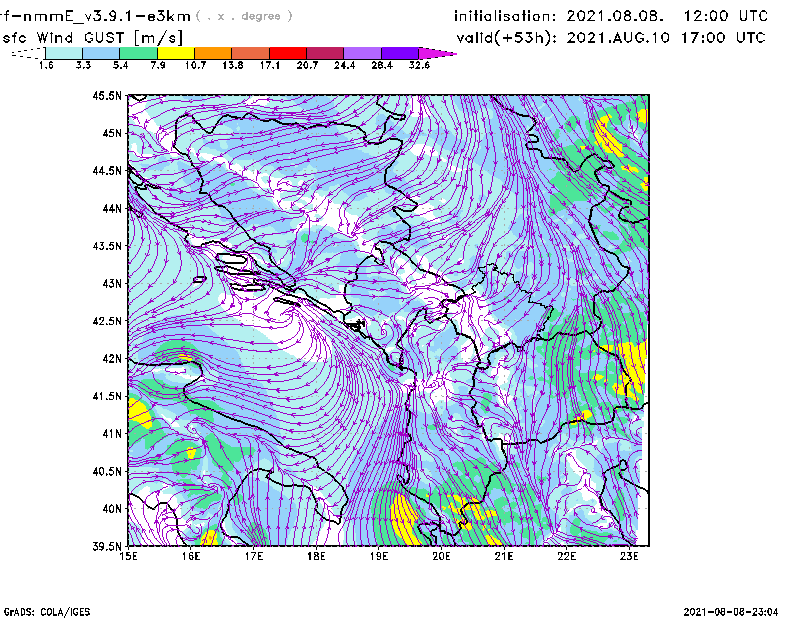Click the latitude label "39.5N"
800x618 pixels.
[x=107, y=546]
